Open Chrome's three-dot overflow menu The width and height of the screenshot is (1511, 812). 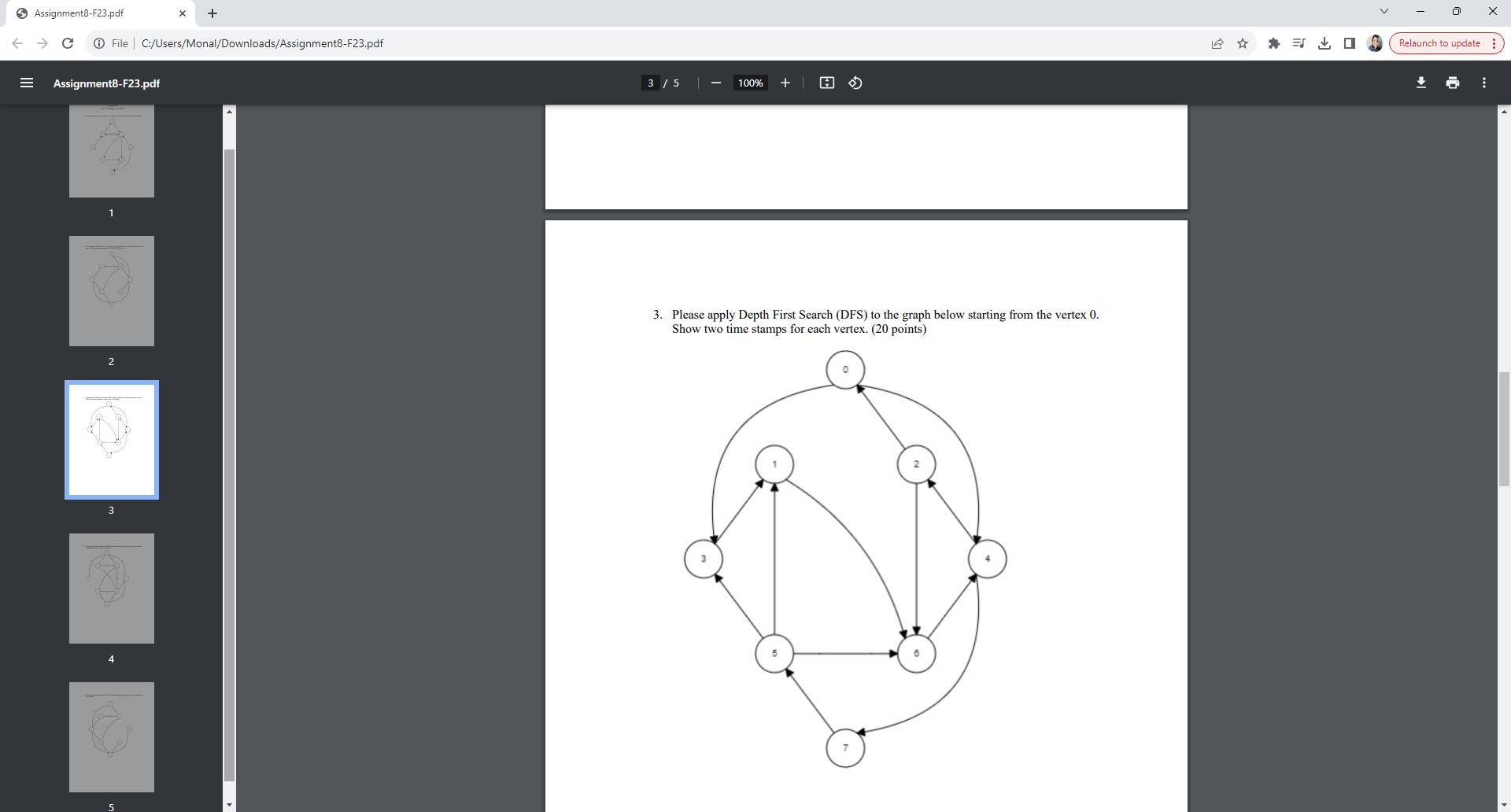pyautogui.click(x=1494, y=43)
